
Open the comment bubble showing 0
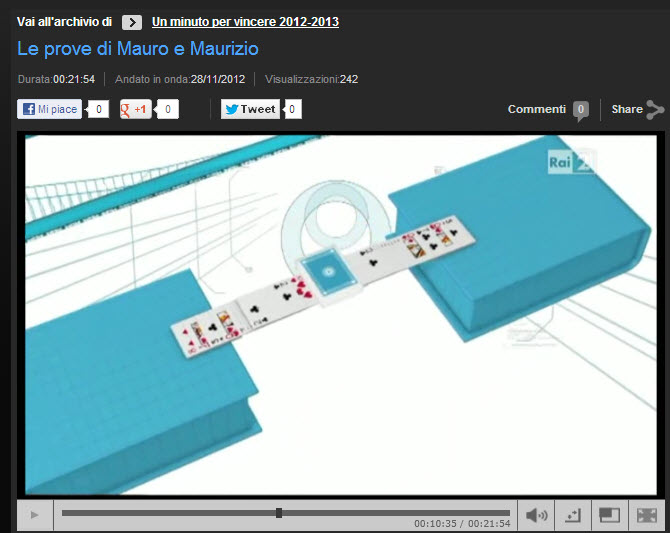pyautogui.click(x=581, y=110)
